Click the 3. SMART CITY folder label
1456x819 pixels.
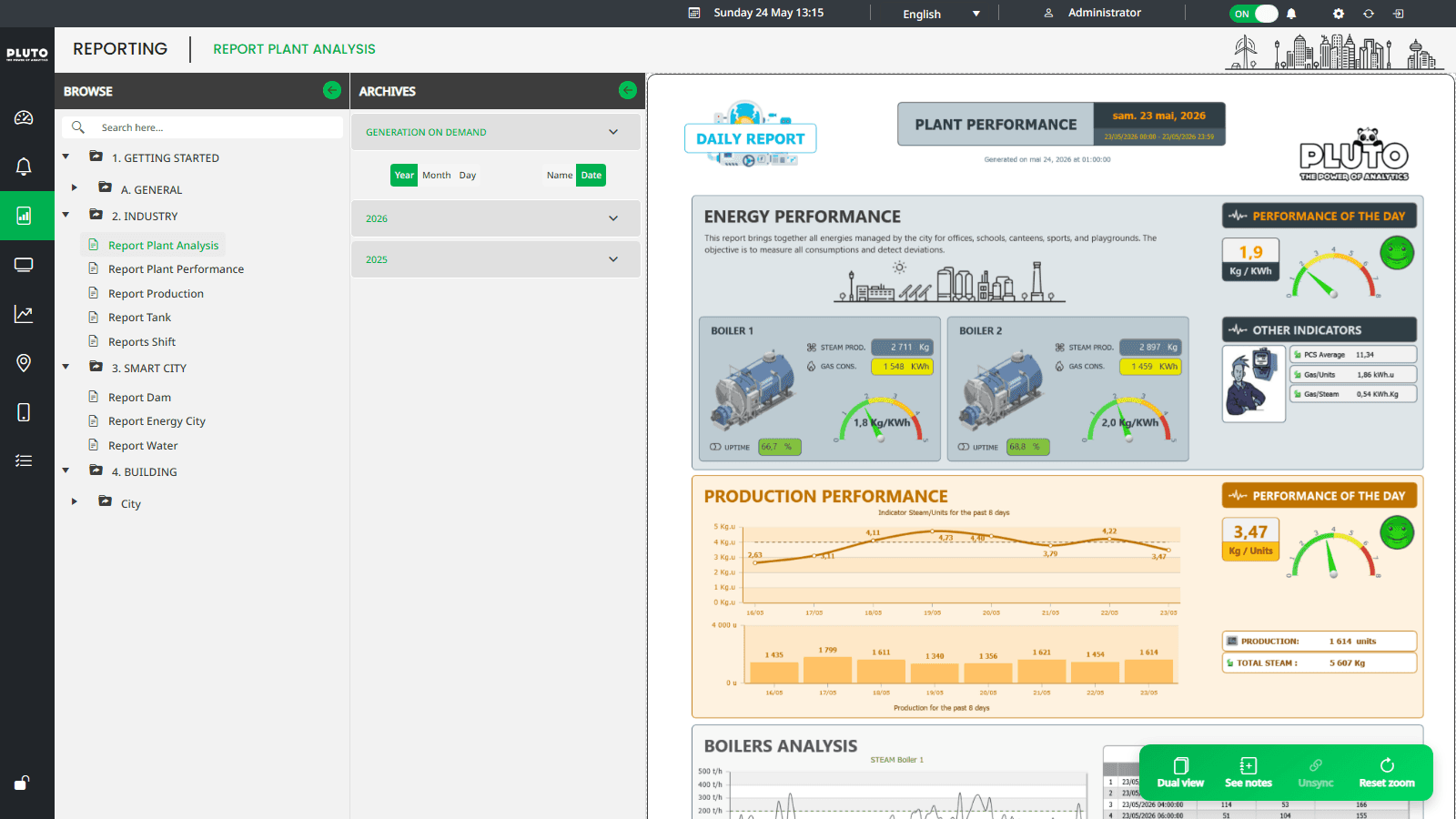149,368
